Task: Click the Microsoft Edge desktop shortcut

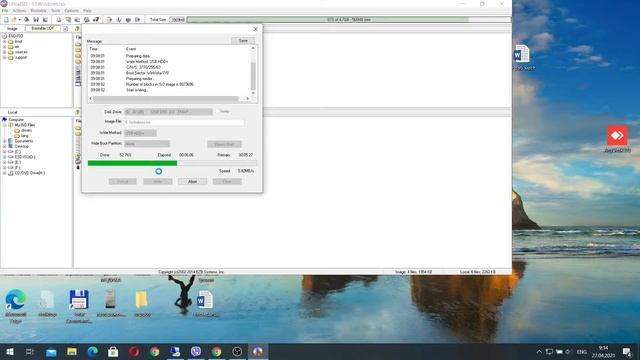Action: 16,305
